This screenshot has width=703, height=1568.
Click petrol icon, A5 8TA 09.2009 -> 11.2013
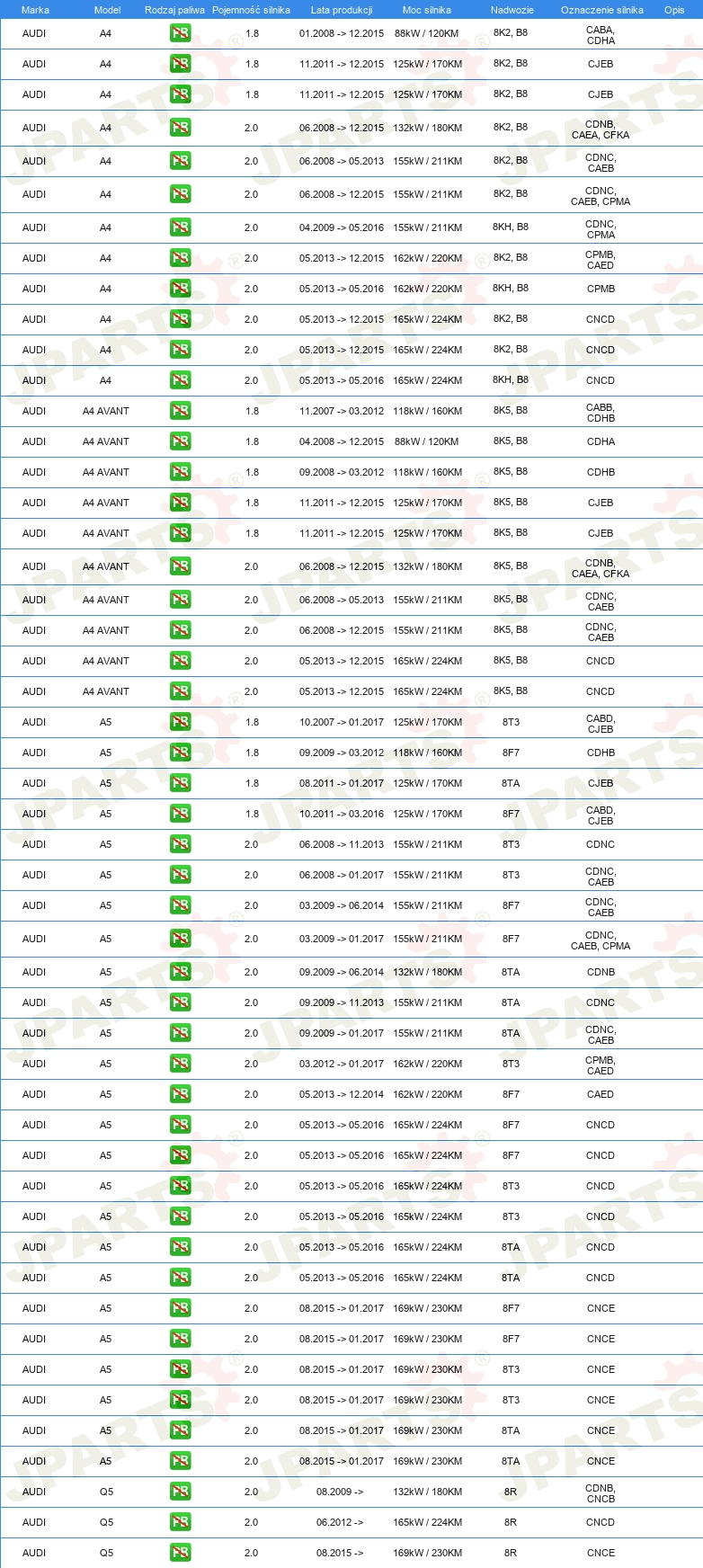click(x=180, y=1002)
